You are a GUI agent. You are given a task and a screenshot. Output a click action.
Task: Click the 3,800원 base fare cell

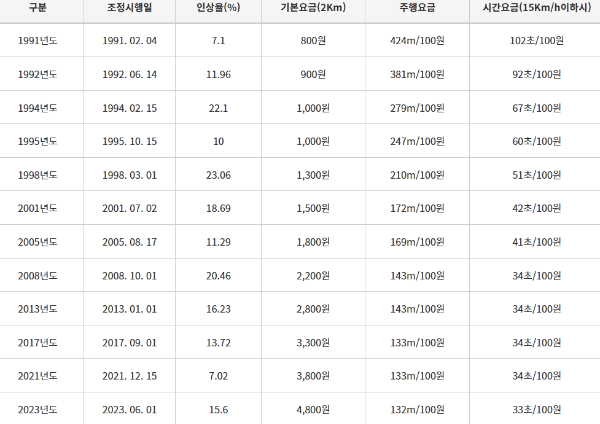tap(313, 376)
